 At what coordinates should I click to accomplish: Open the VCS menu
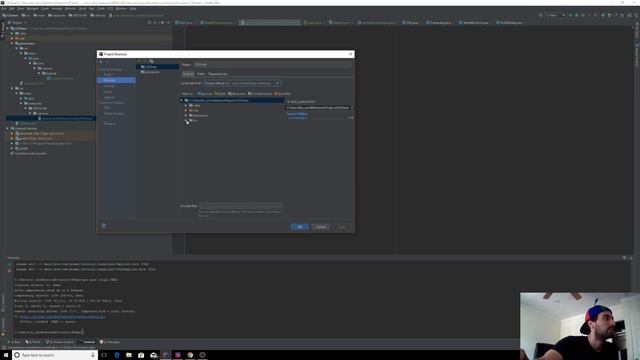[x=110, y=9]
